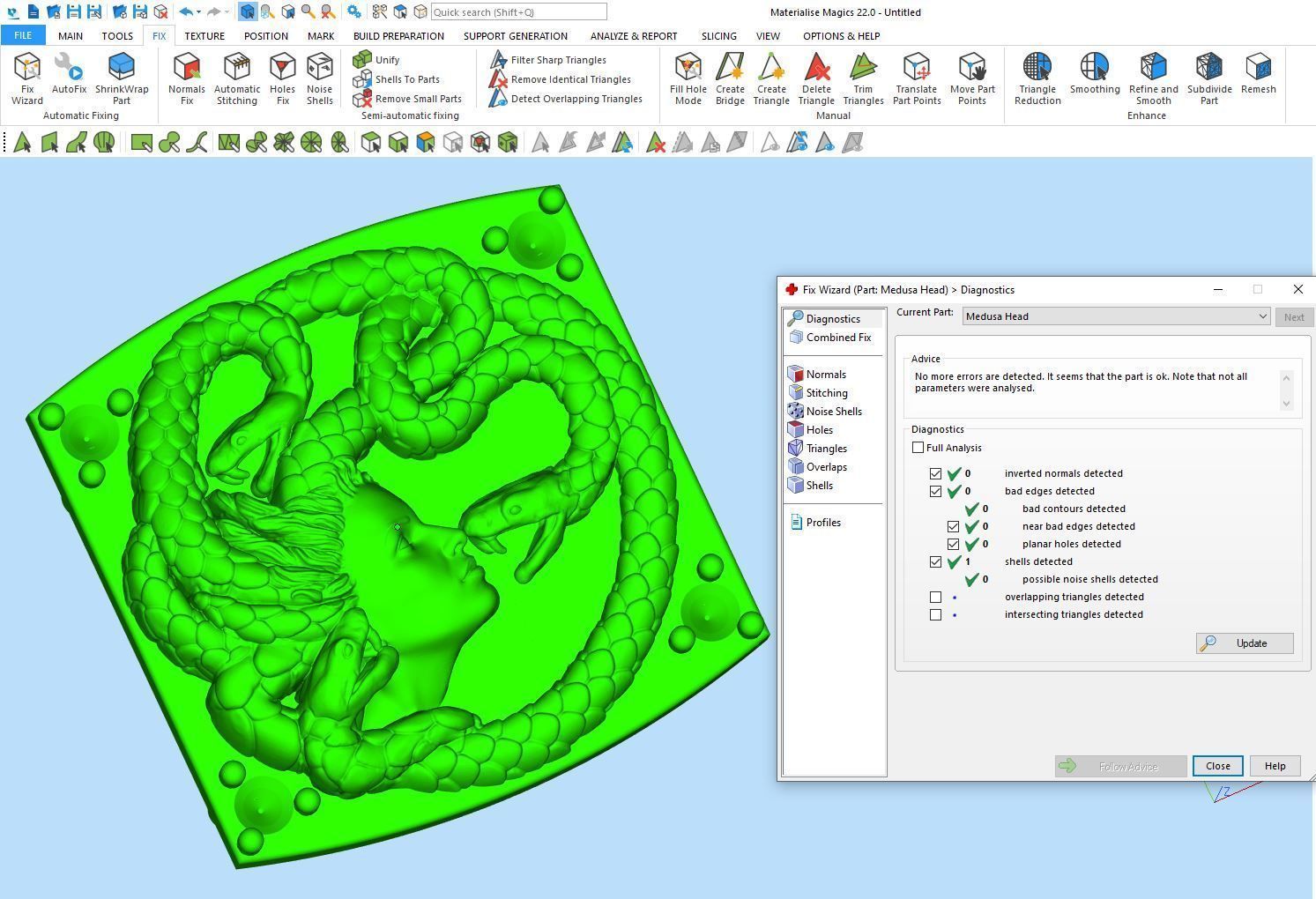Viewport: 1316px width, 899px height.
Task: Click the Update button in Diagnostics
Action: click(x=1245, y=643)
